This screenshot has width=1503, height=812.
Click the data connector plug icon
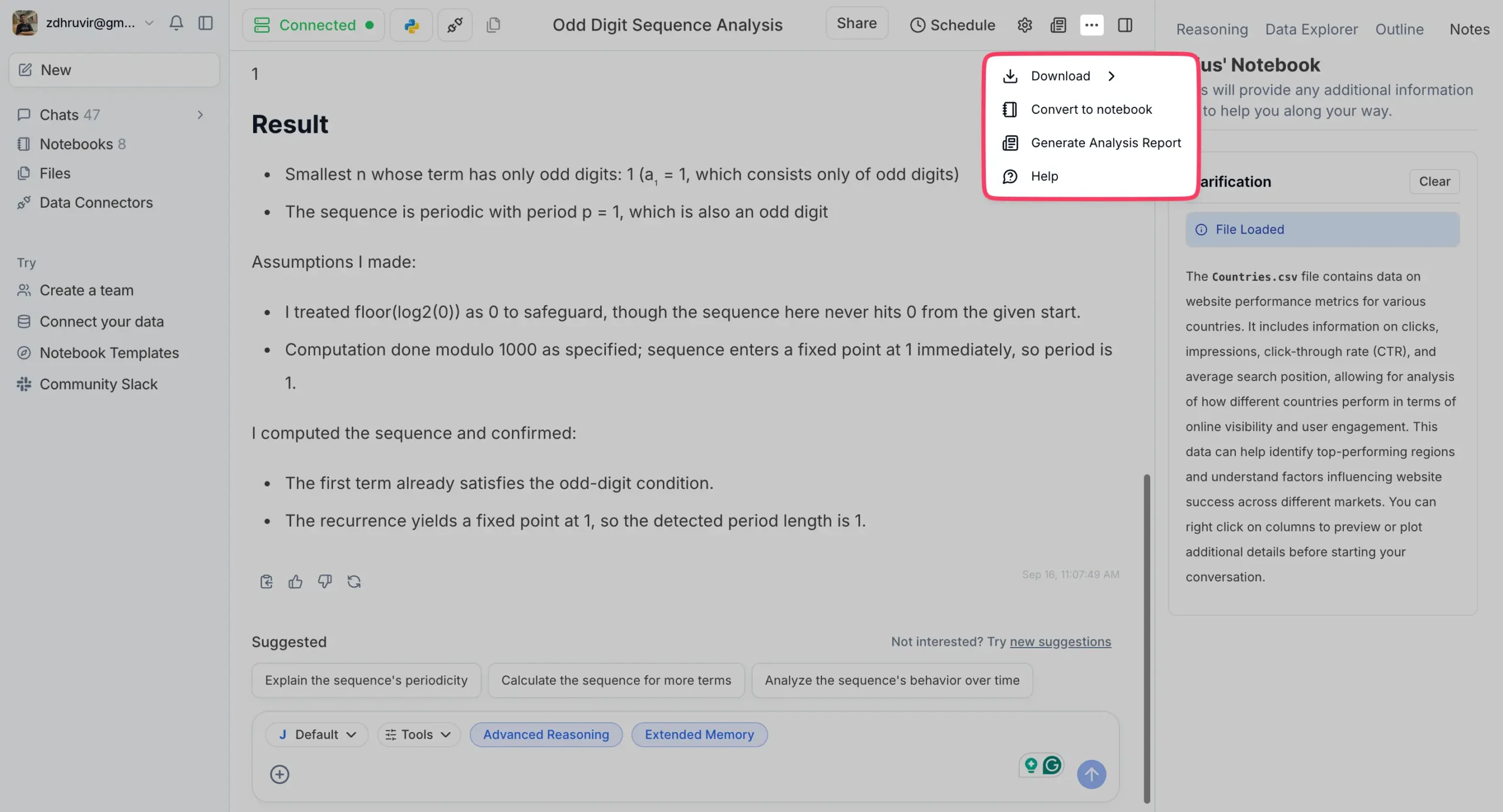454,25
